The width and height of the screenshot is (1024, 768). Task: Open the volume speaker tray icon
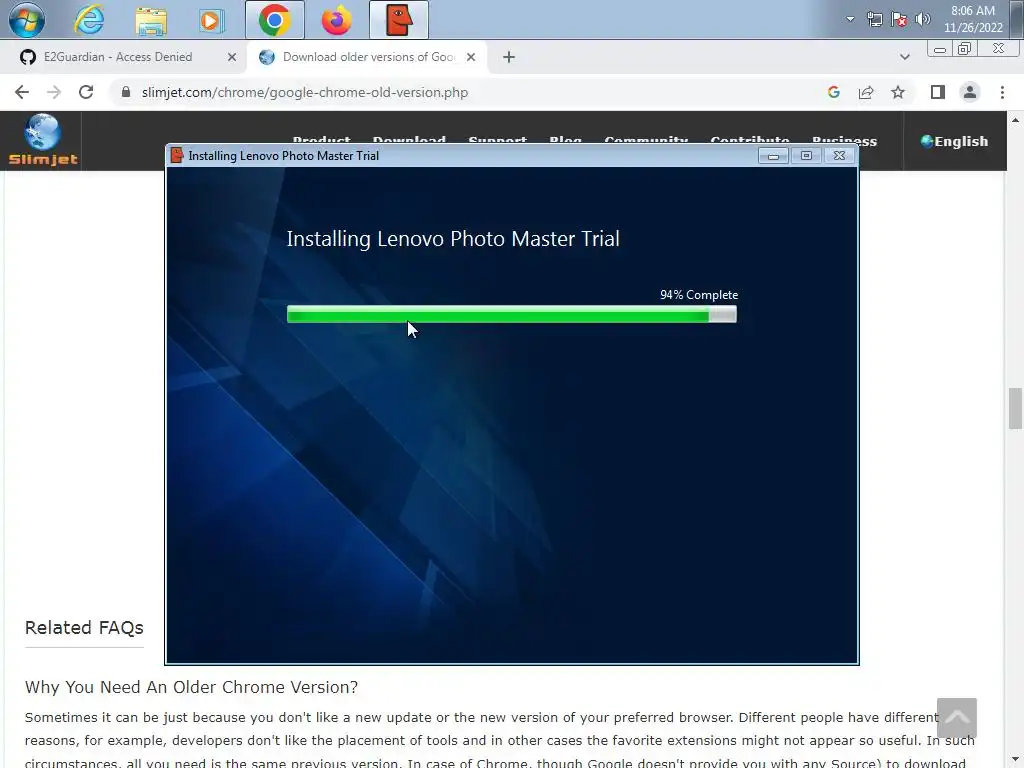pyautogui.click(x=923, y=19)
